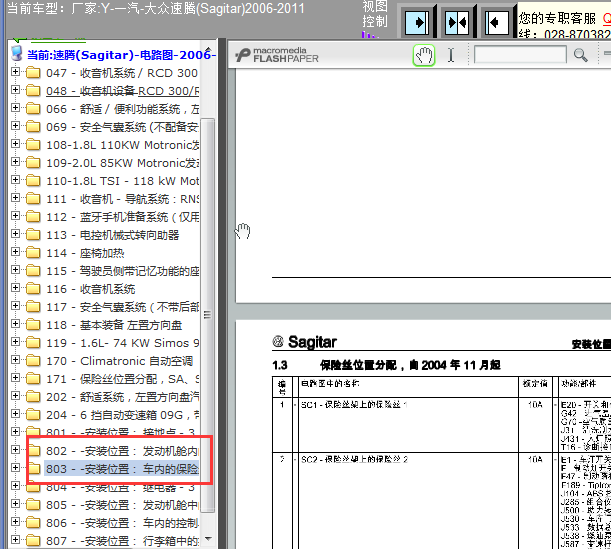Select tree item 204 - 6 挡自动变速箱 09G
Screen dimensions: 611x549
122,415
